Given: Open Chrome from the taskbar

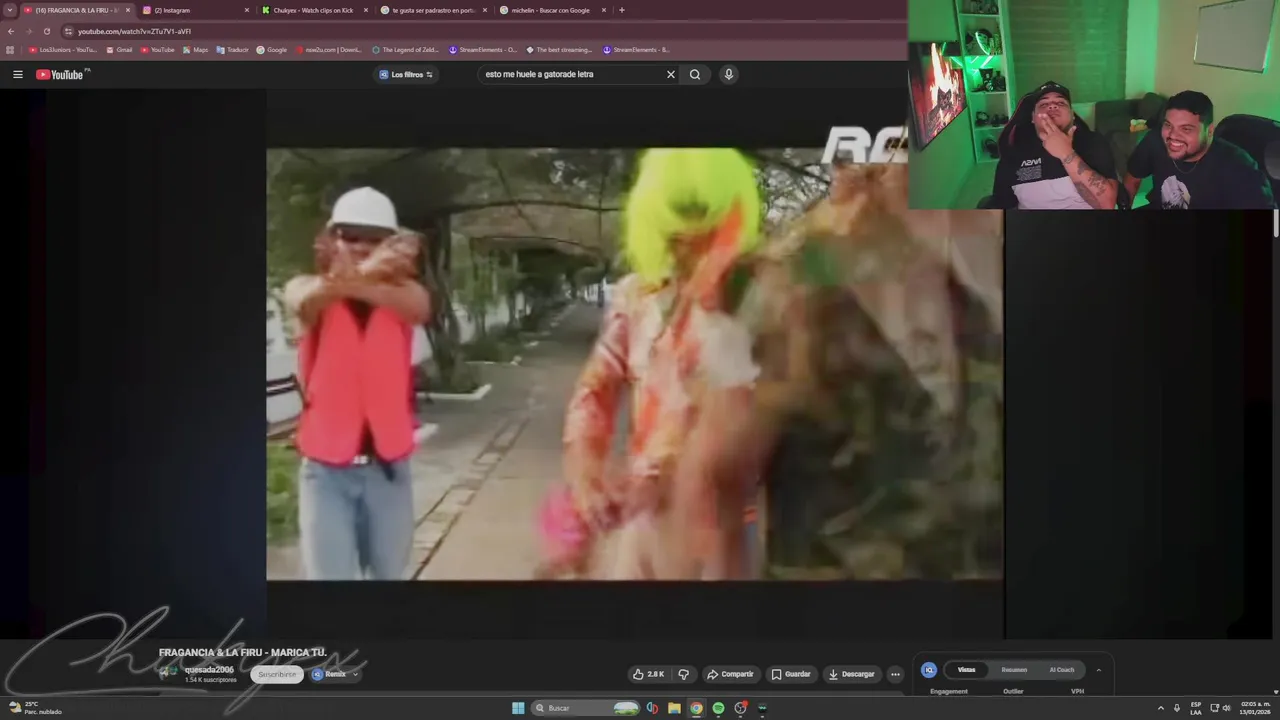Looking at the screenshot, I should pyautogui.click(x=696, y=708).
